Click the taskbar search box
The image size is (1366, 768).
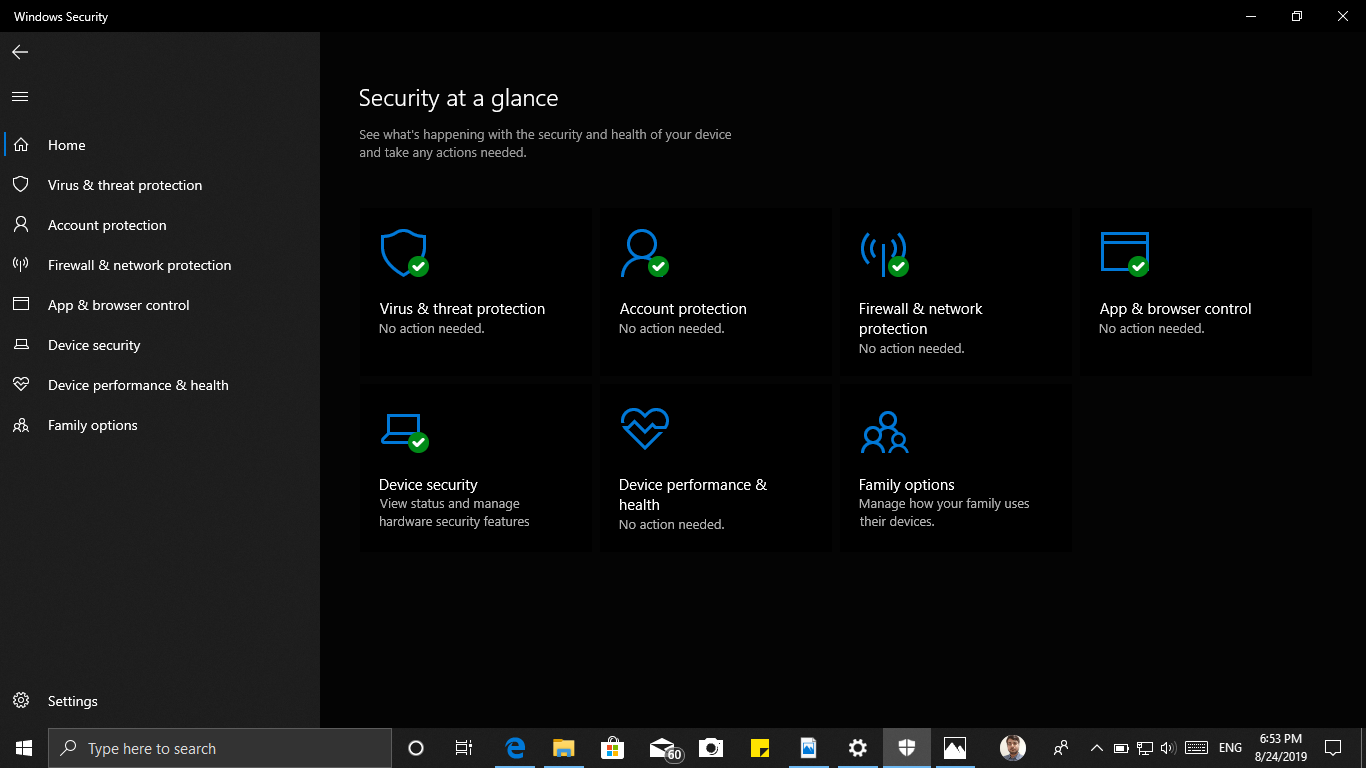tap(220, 748)
